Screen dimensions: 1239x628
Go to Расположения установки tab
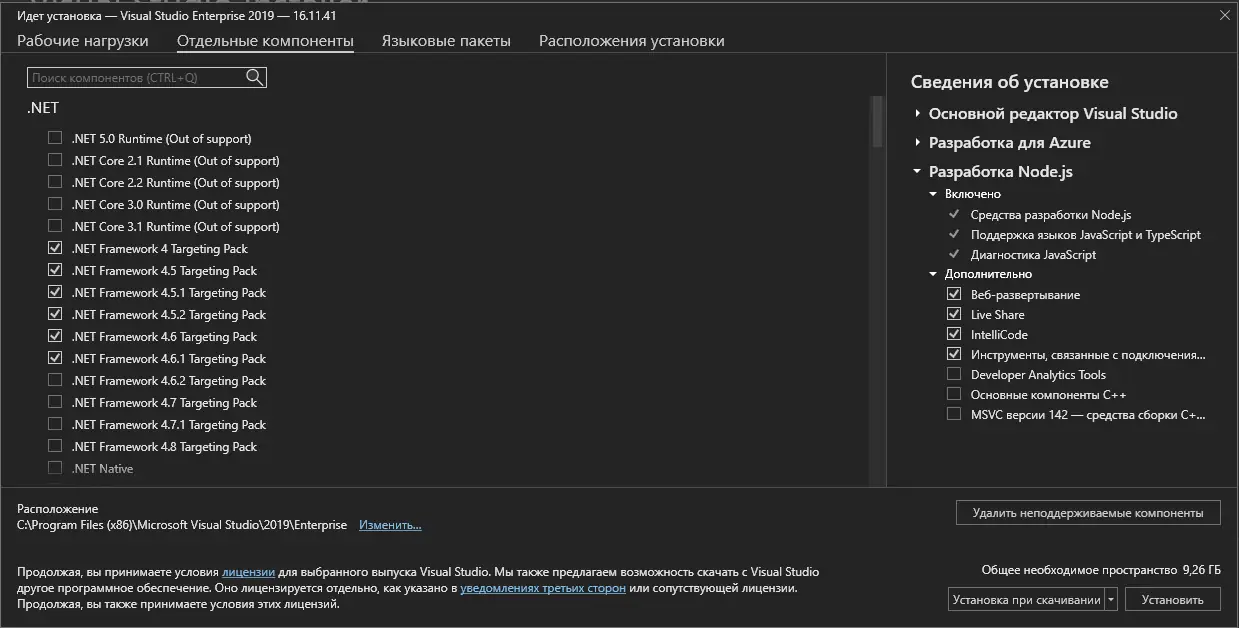632,41
